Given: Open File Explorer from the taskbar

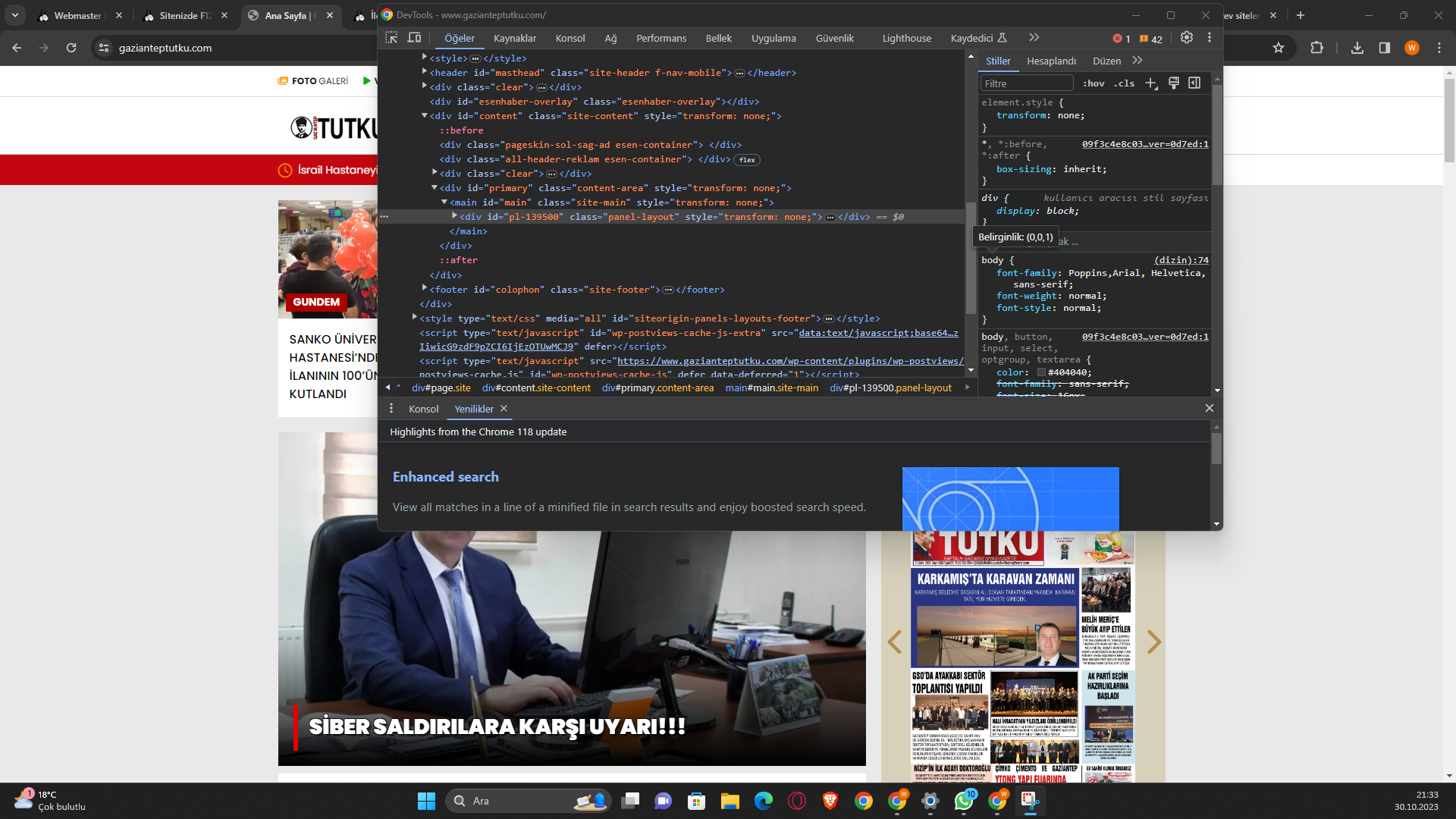Looking at the screenshot, I should (x=730, y=801).
